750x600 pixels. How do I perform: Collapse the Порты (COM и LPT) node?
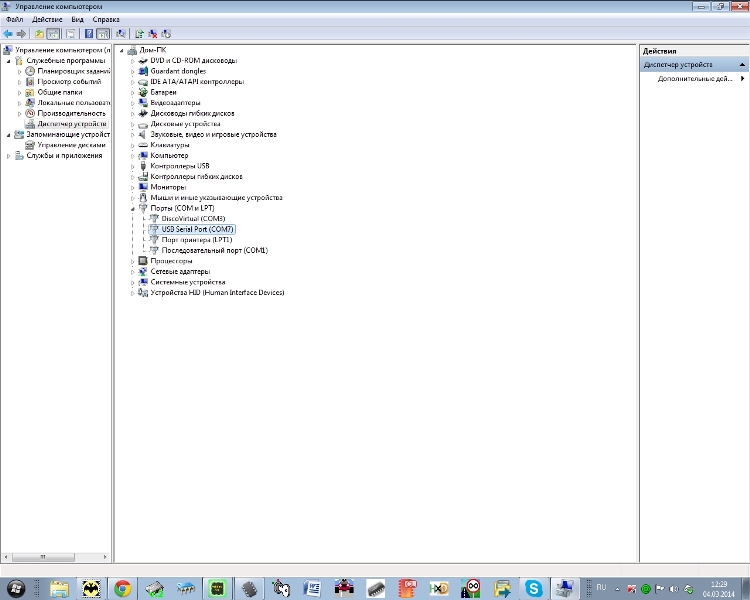[x=132, y=208]
